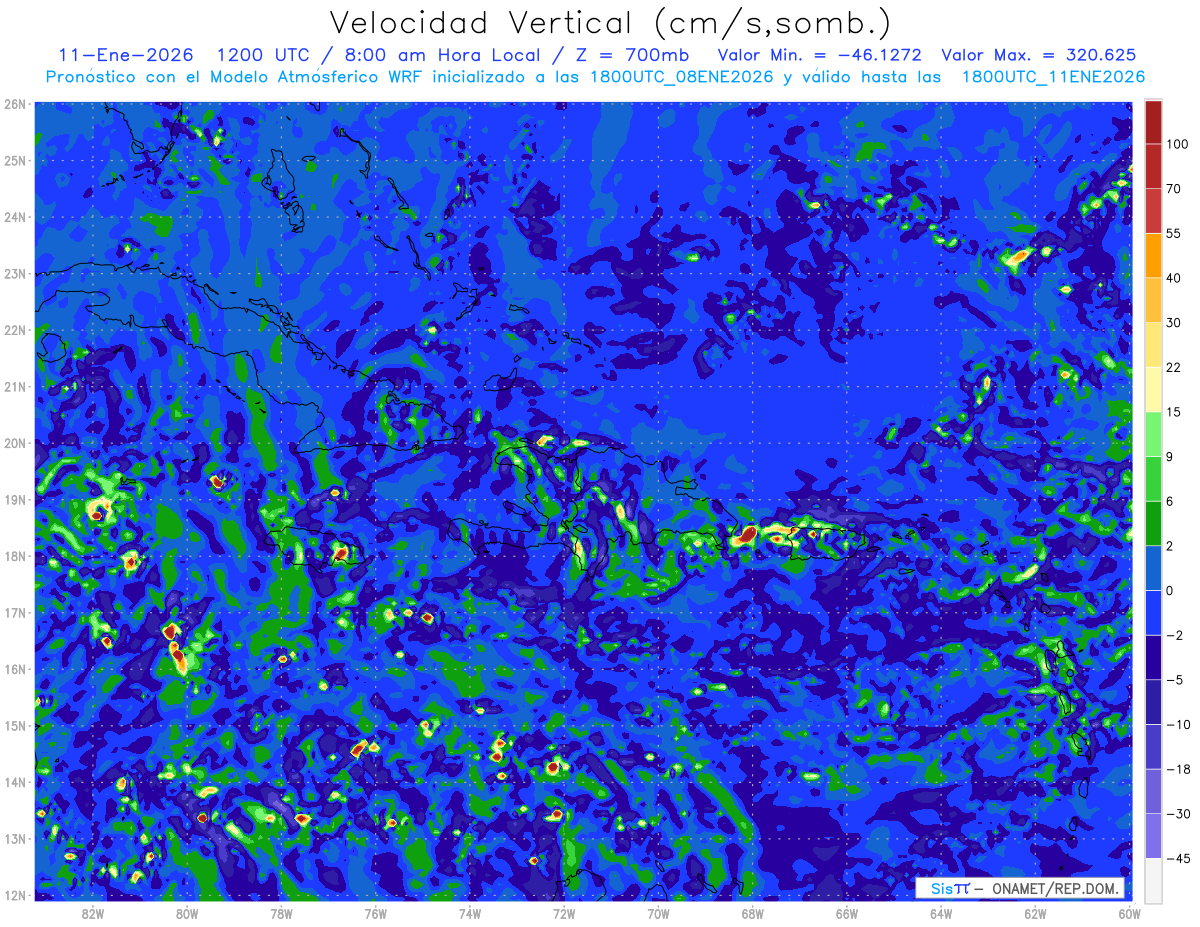Click the orange band between 55 and 40
The width and height of the screenshot is (1200, 927).
pyautogui.click(x=1153, y=254)
